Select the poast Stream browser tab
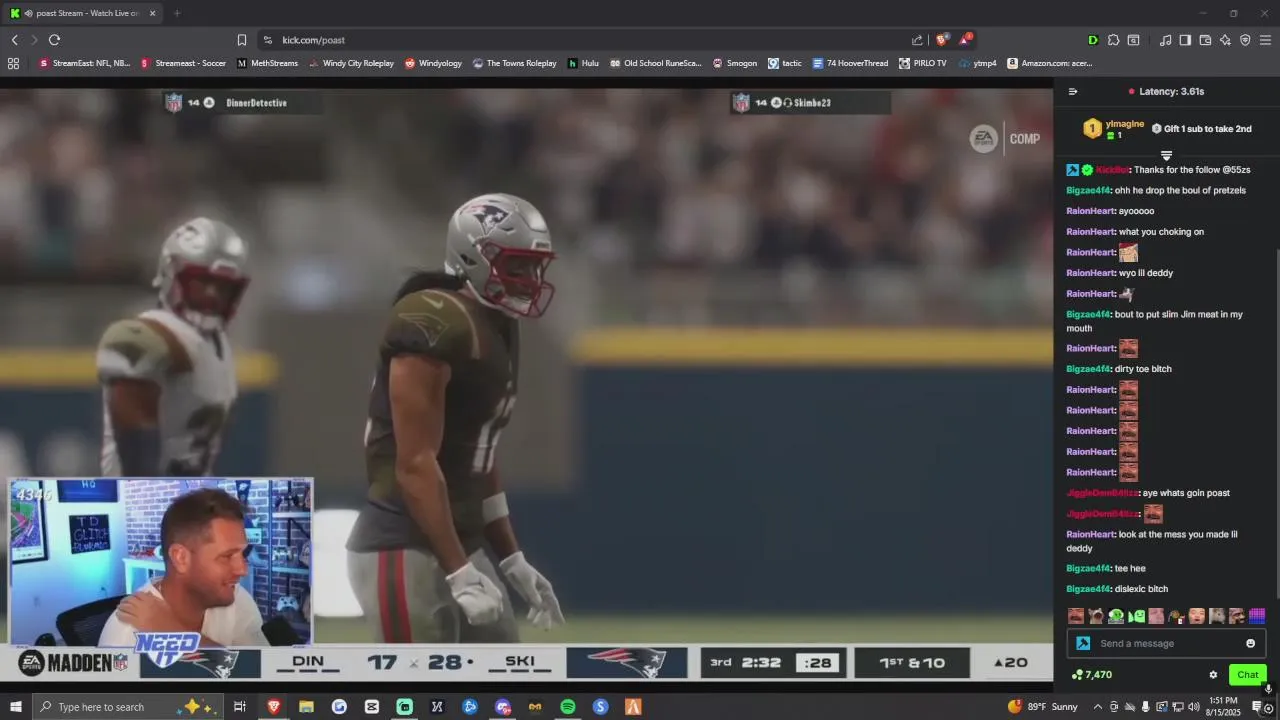Viewport: 1280px width, 720px height. click(x=82, y=13)
